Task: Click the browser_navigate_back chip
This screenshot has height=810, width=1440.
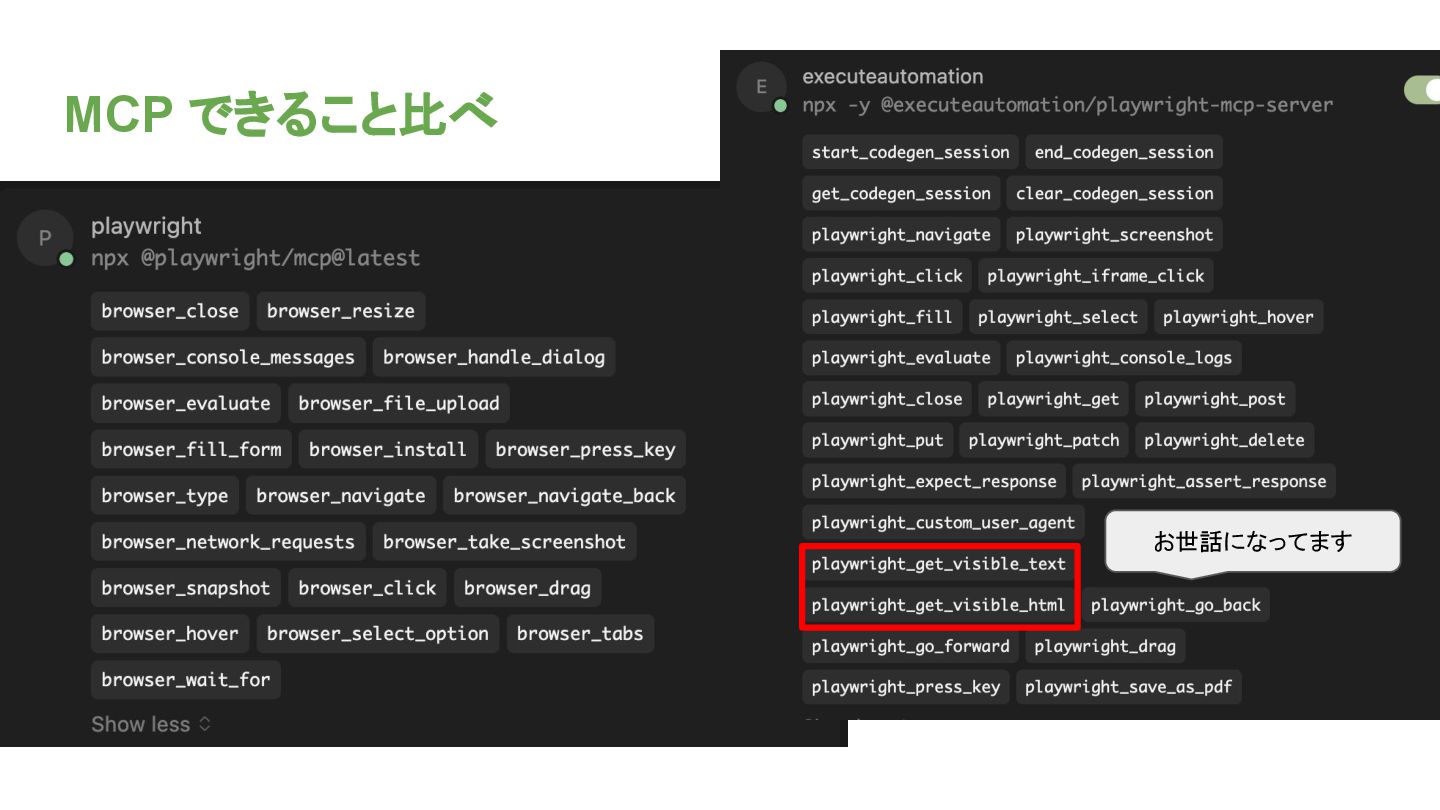Action: [564, 495]
